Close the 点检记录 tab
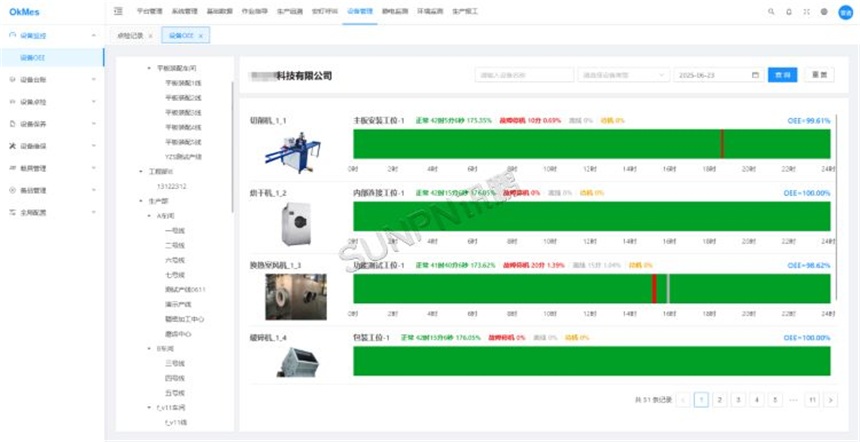This screenshot has height=442, width=860. [150, 36]
